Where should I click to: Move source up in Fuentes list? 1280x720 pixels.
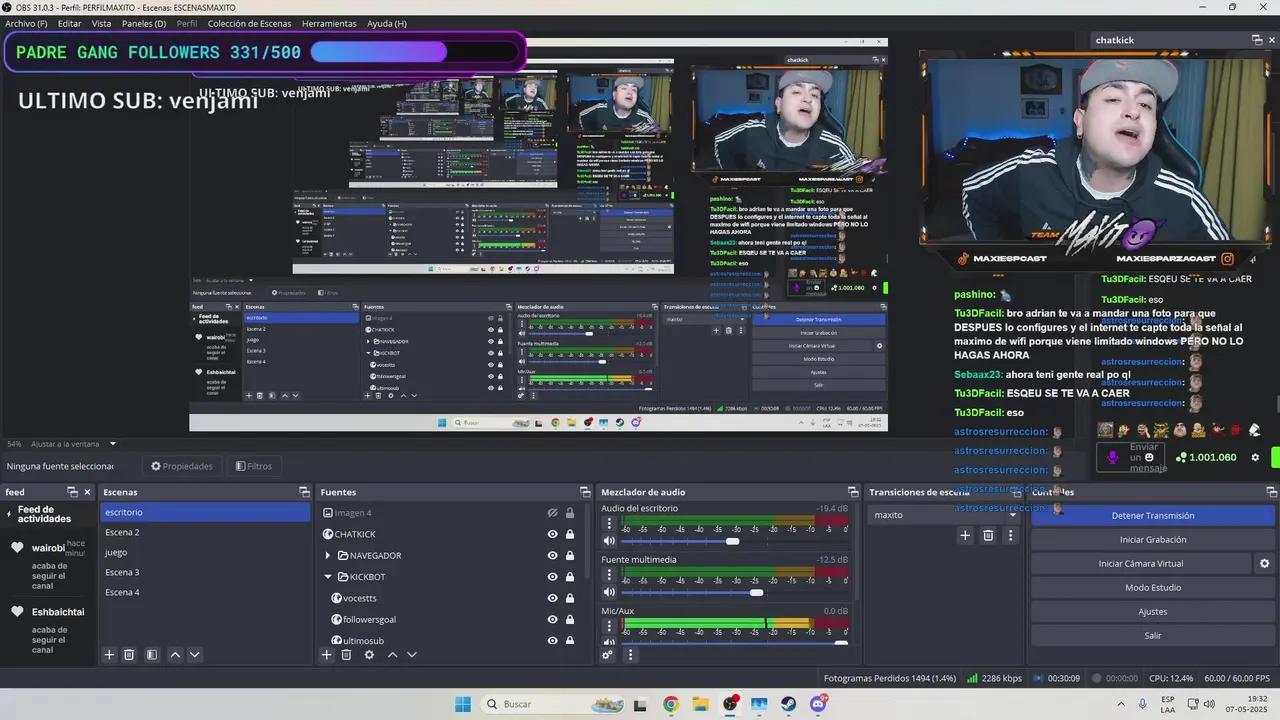[392, 655]
